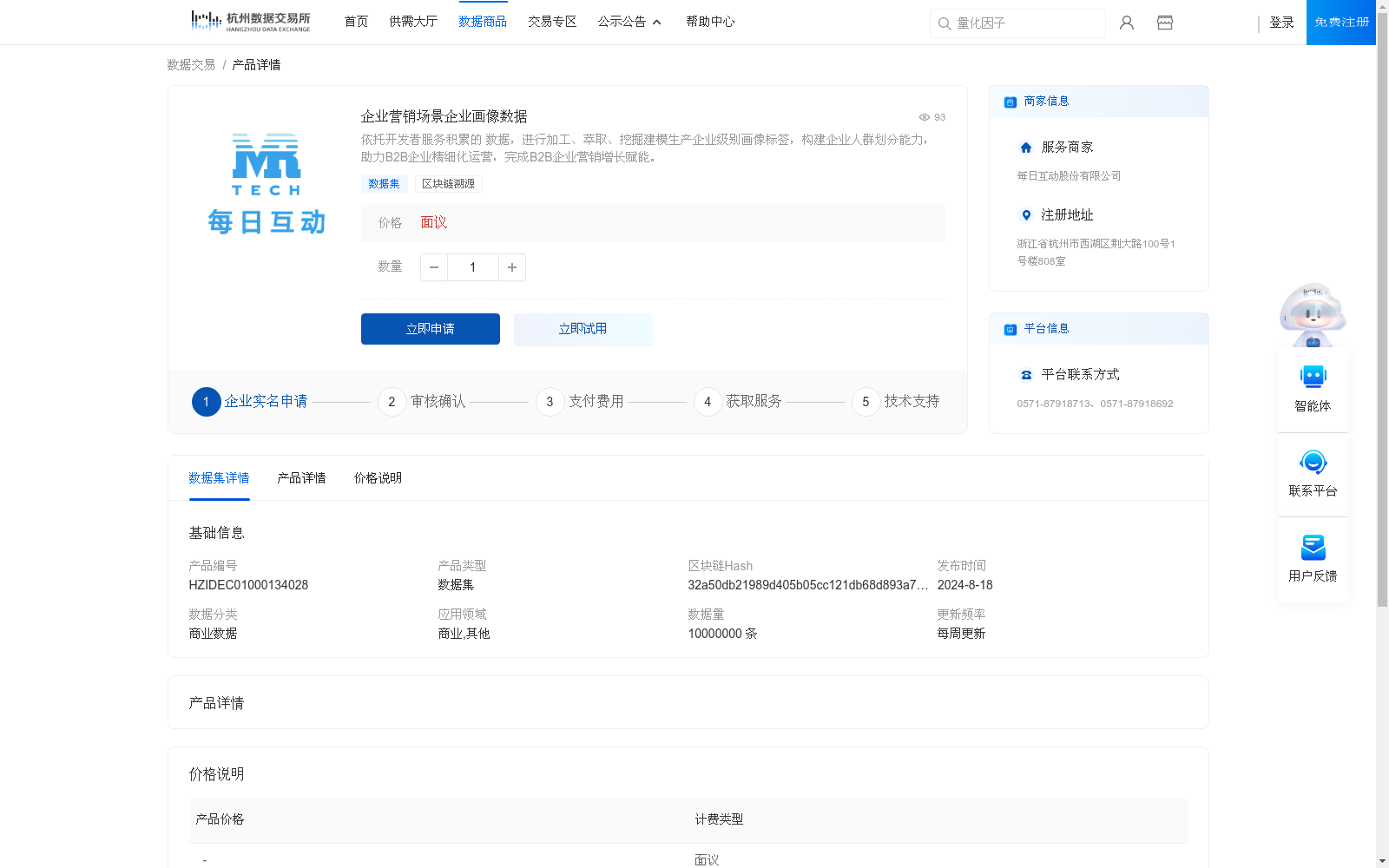Click the 立即试用 button
Screen dimensions: 1389x868
[583, 329]
